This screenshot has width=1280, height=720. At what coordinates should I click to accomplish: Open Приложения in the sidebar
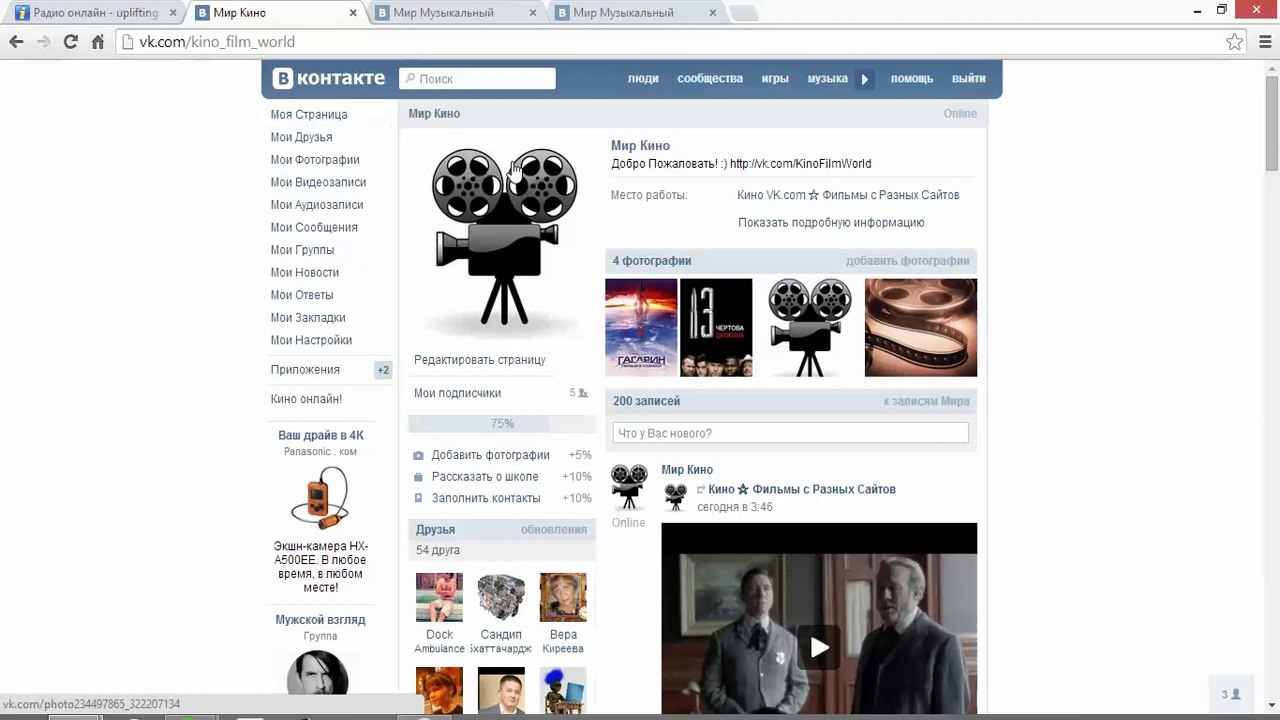point(305,370)
